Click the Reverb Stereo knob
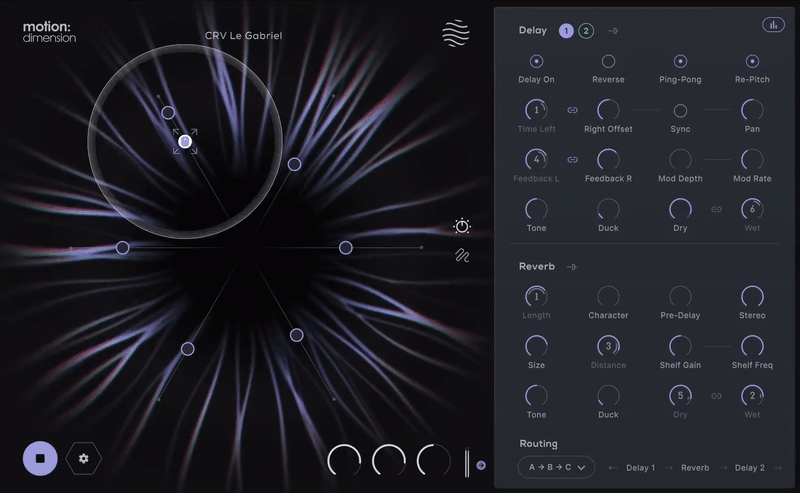This screenshot has width=800, height=493. point(752,297)
